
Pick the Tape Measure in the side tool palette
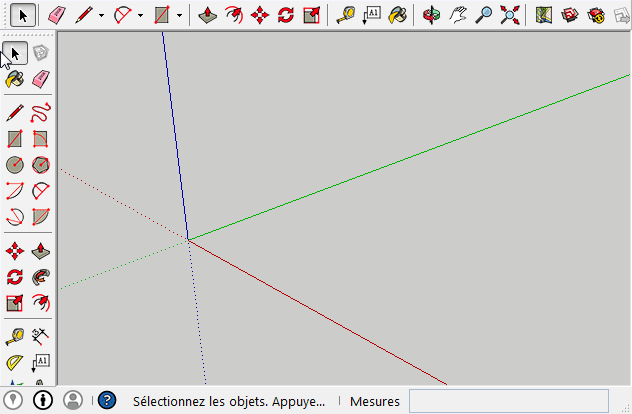pos(15,337)
